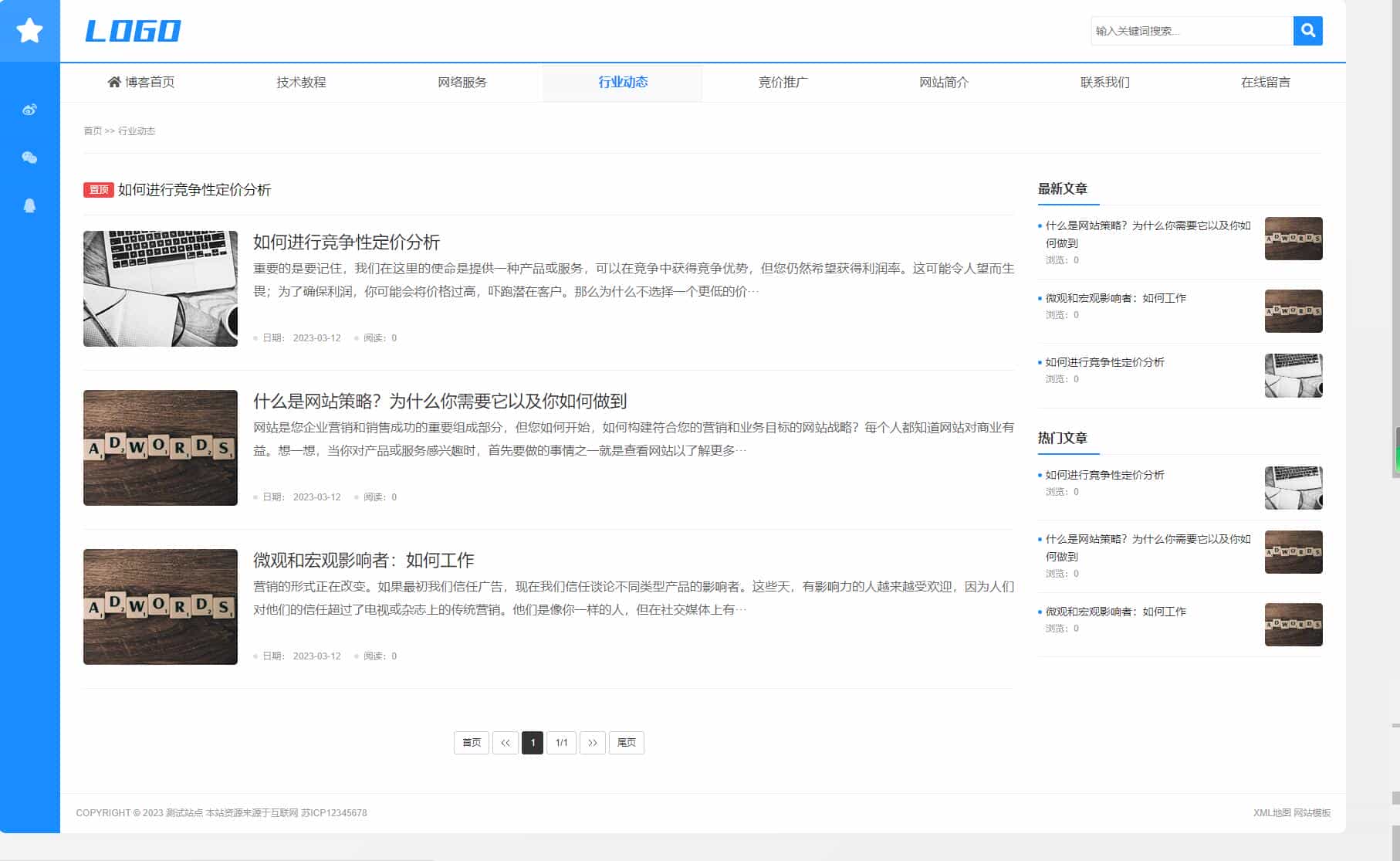The image size is (1400, 861).
Task: Open pinned 如何进行竞争性定价分析 headline link
Action: pos(194,190)
